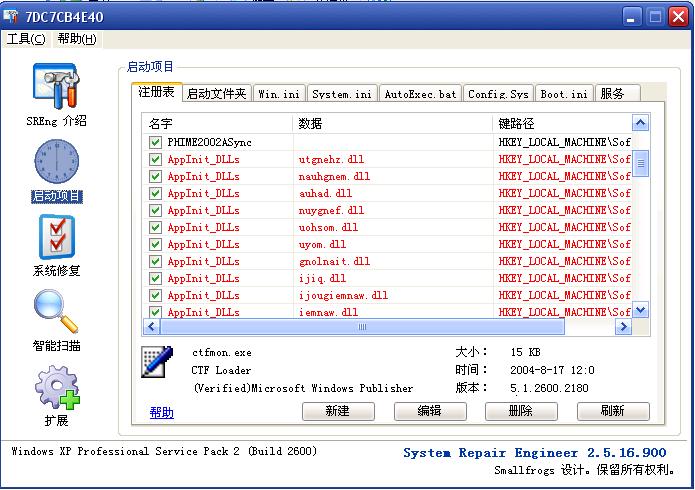Open the 智能扫描 magnifier icon
This screenshot has height=490, width=695.
56,311
